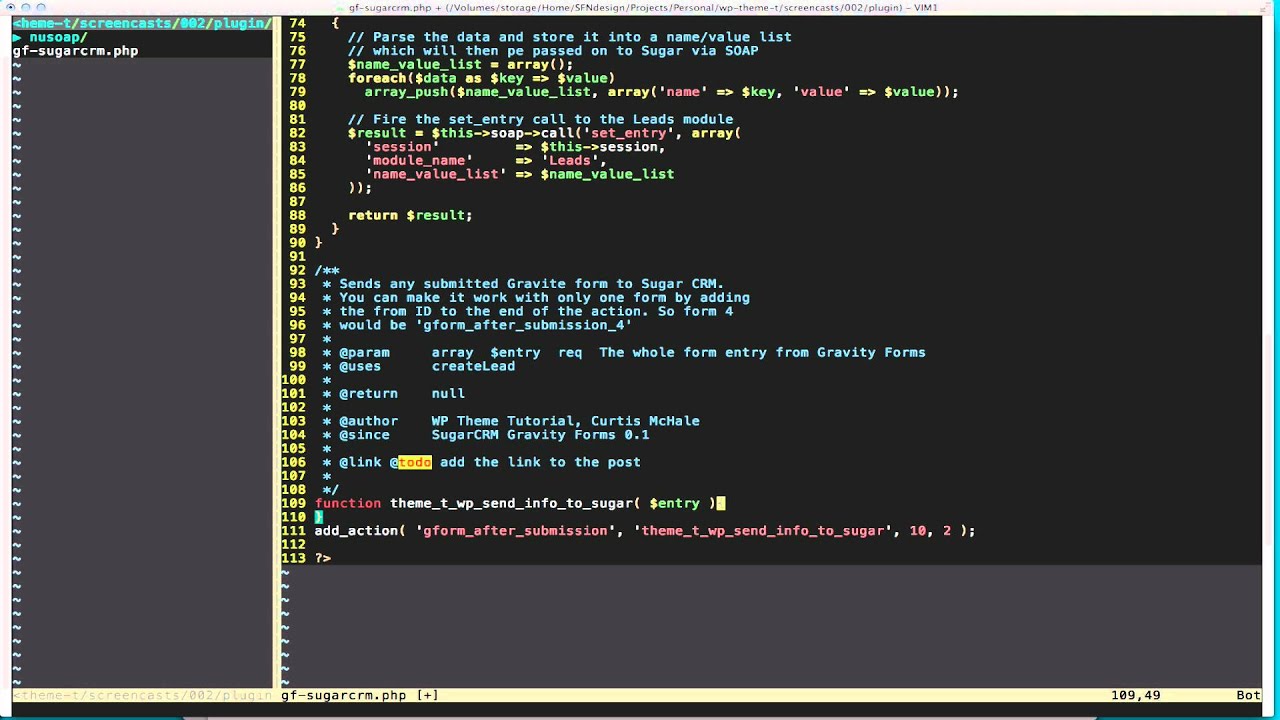1280x720 pixels.
Task: Click the 'set_entry' string on line 82
Action: (x=628, y=133)
